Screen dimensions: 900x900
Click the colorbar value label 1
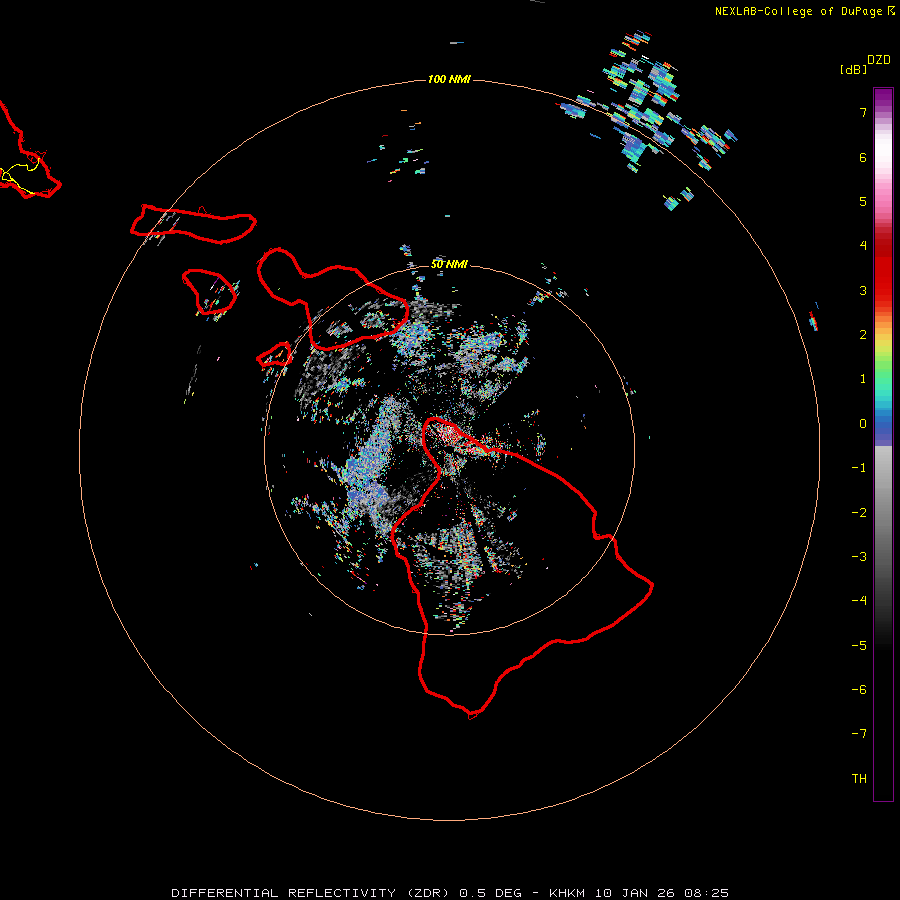[863, 379]
